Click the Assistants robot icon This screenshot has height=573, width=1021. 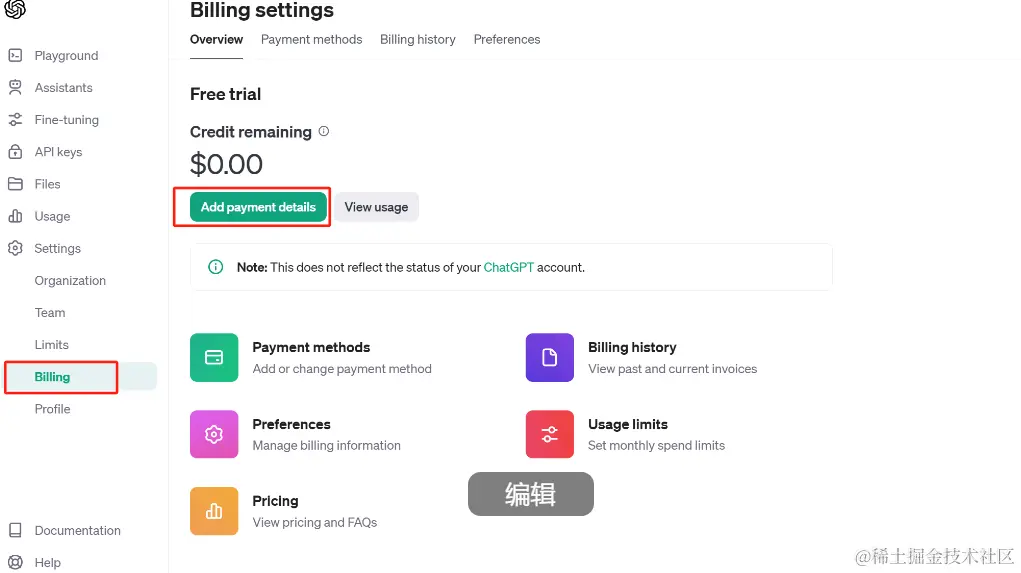15,88
